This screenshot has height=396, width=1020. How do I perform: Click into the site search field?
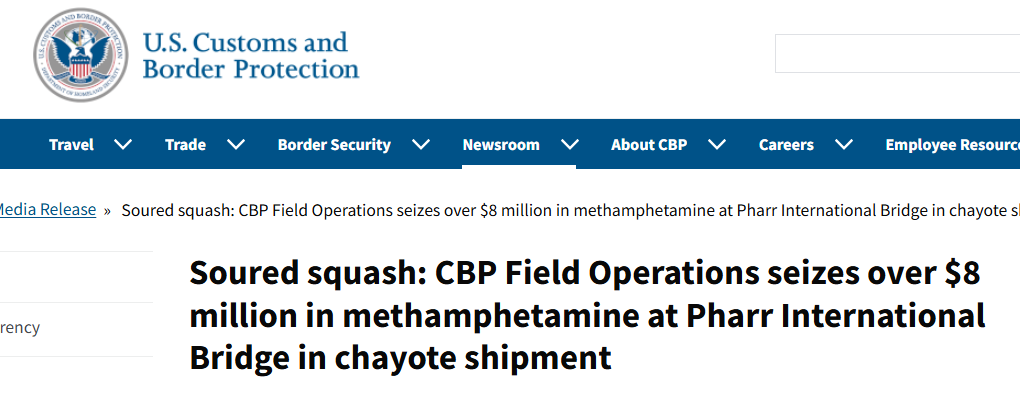click(x=898, y=53)
